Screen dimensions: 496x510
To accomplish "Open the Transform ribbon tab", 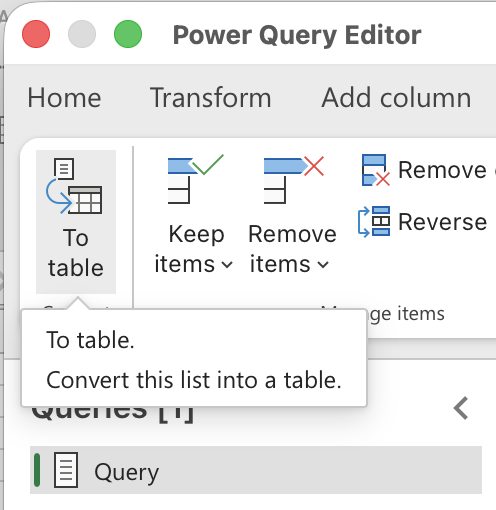I will click(211, 98).
